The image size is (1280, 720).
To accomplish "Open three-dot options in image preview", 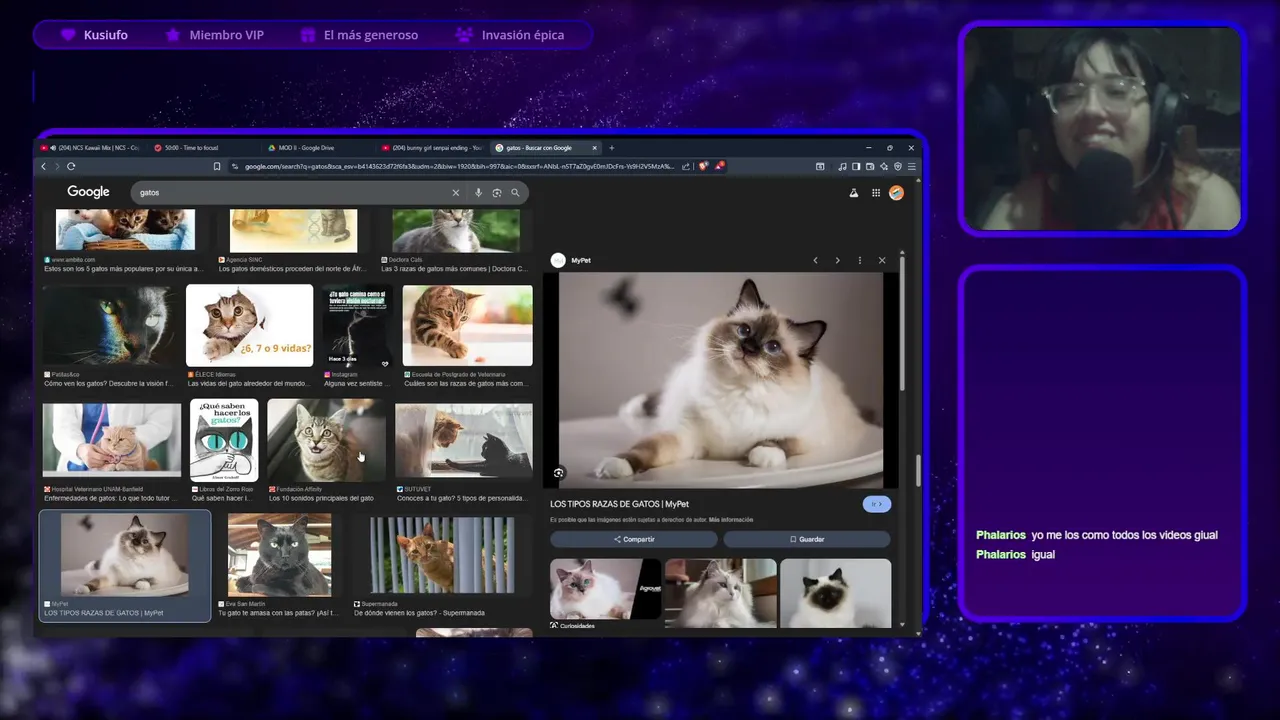I will (860, 260).
